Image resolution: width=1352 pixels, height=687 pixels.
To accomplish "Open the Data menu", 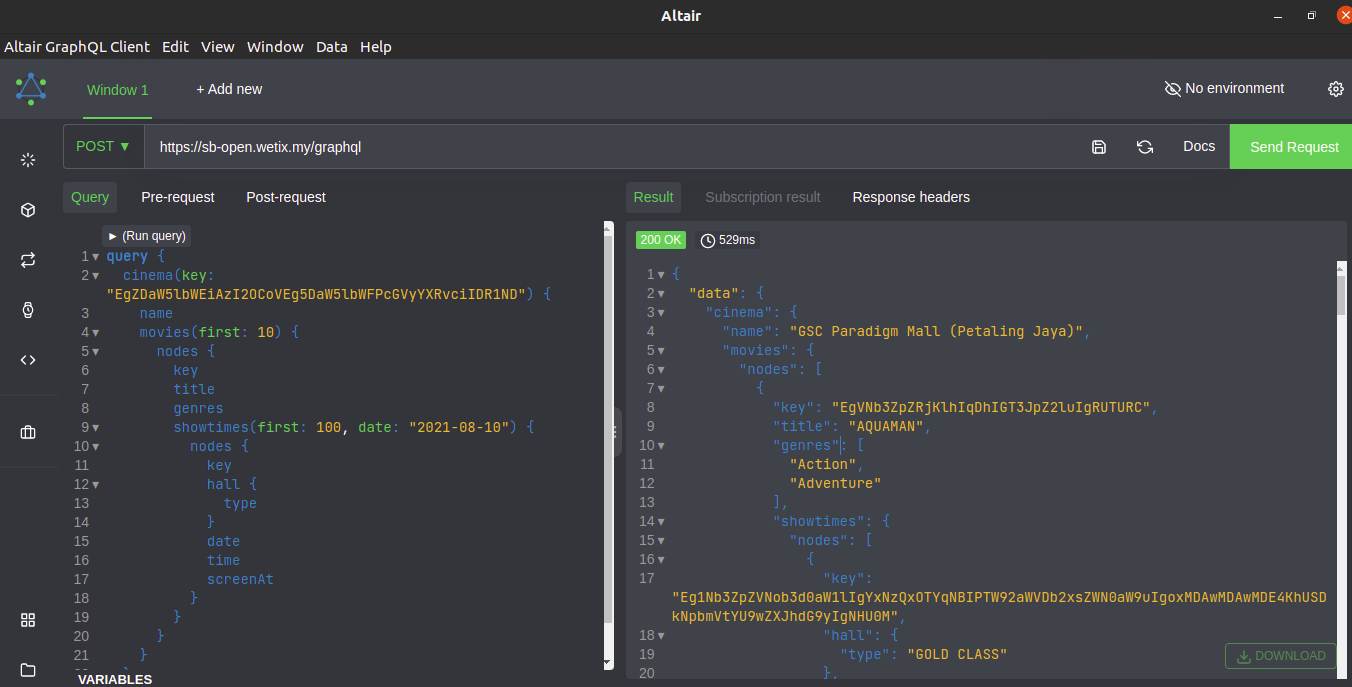I will (x=332, y=47).
